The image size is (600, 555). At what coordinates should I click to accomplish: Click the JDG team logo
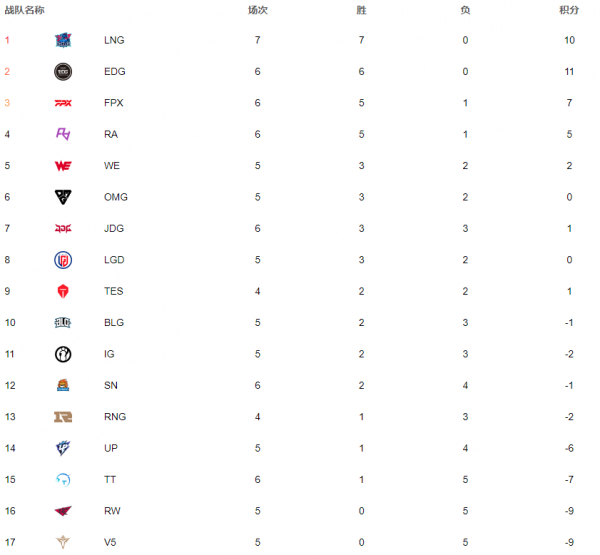63,229
